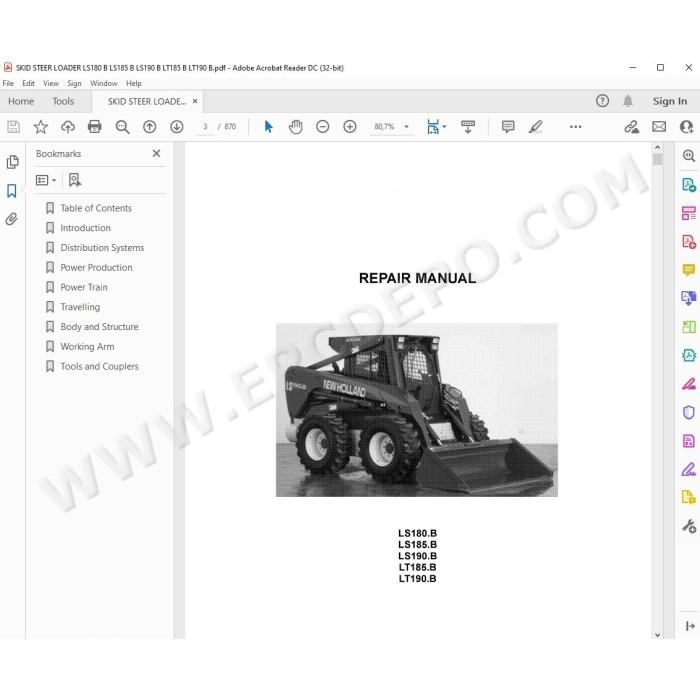Open more tools ellipsis

tap(575, 127)
